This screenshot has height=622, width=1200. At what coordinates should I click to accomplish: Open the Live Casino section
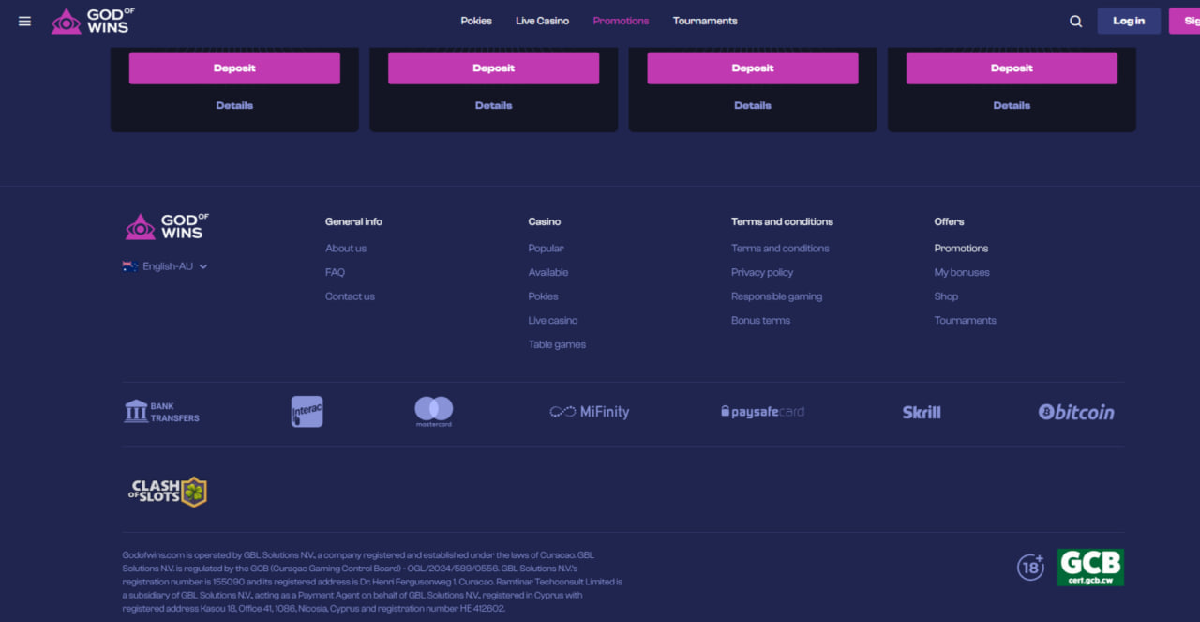click(x=542, y=20)
